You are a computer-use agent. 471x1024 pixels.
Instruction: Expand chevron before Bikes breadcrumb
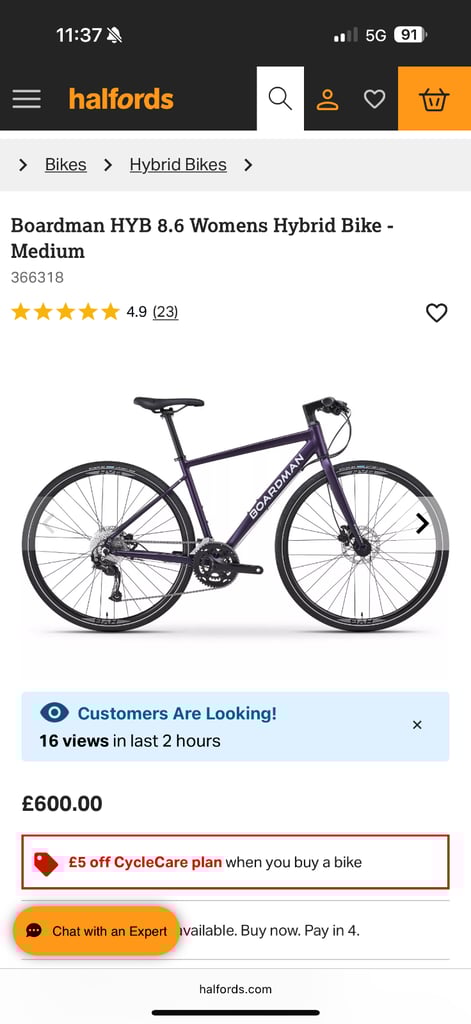pos(23,165)
